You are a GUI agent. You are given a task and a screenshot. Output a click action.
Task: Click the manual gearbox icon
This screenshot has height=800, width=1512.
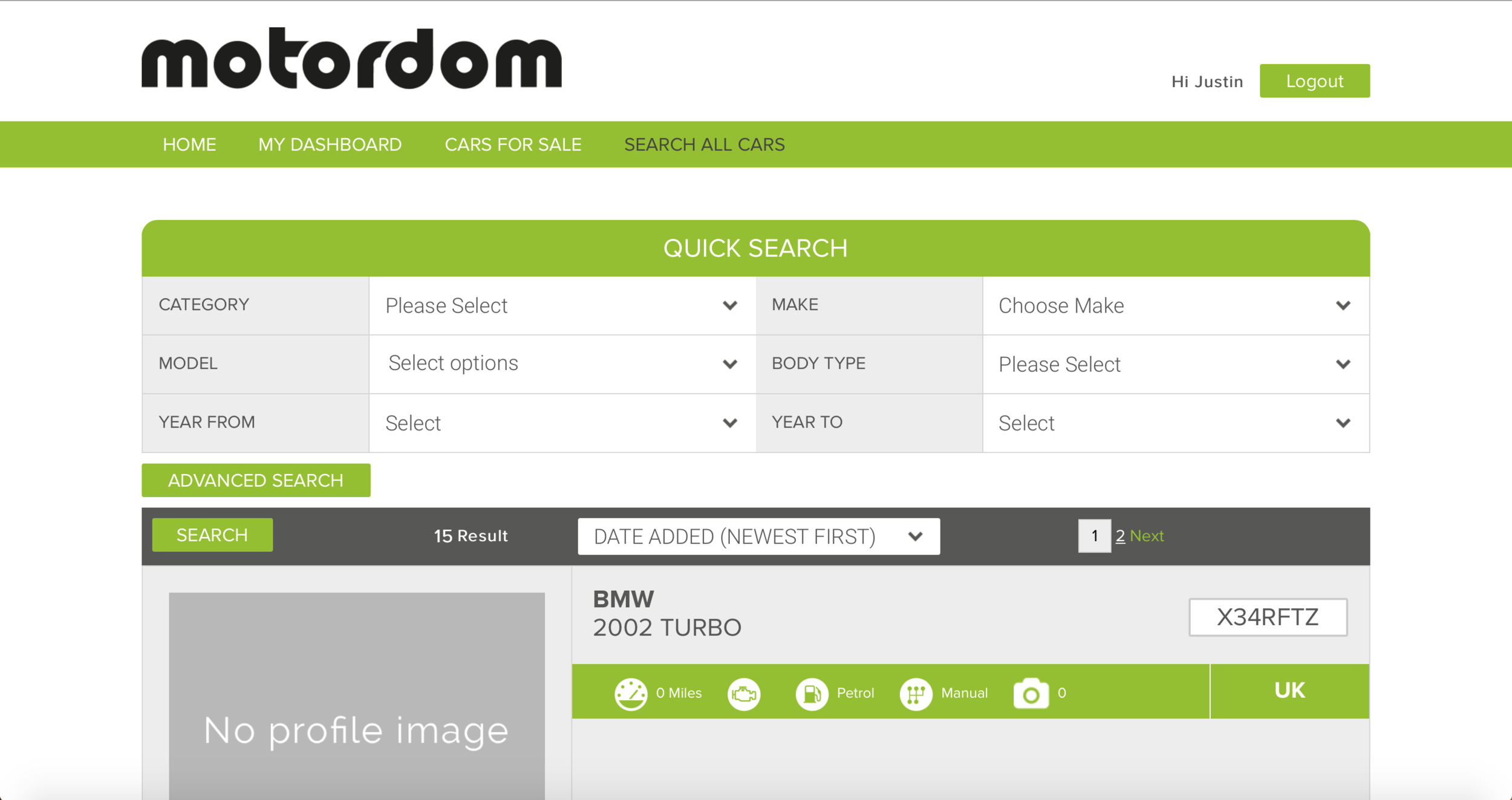coord(916,694)
